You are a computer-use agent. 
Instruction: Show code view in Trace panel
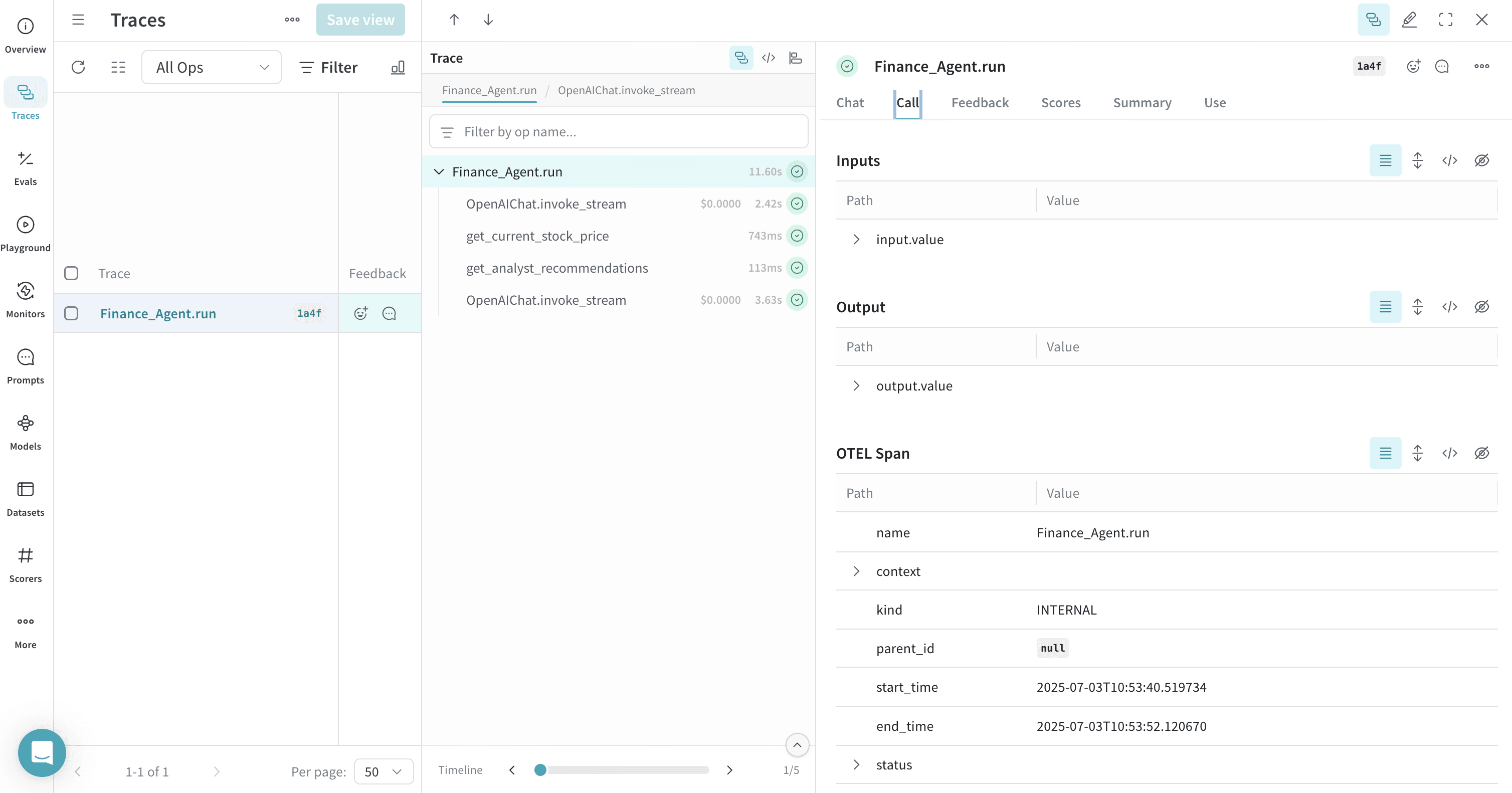pos(769,58)
